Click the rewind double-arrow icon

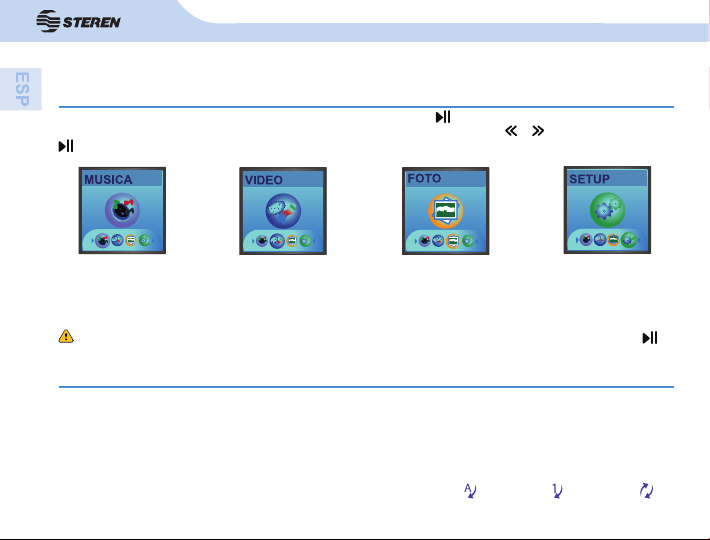[511, 131]
